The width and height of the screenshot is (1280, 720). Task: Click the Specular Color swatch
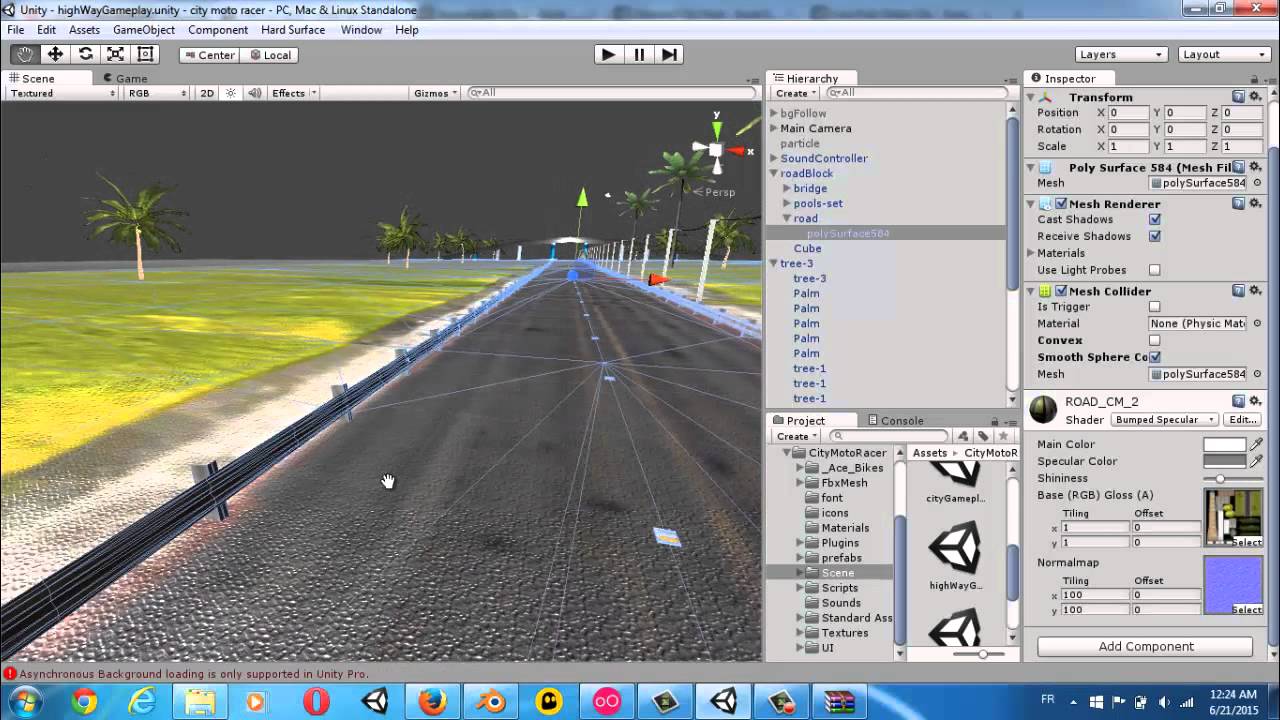(x=1225, y=461)
